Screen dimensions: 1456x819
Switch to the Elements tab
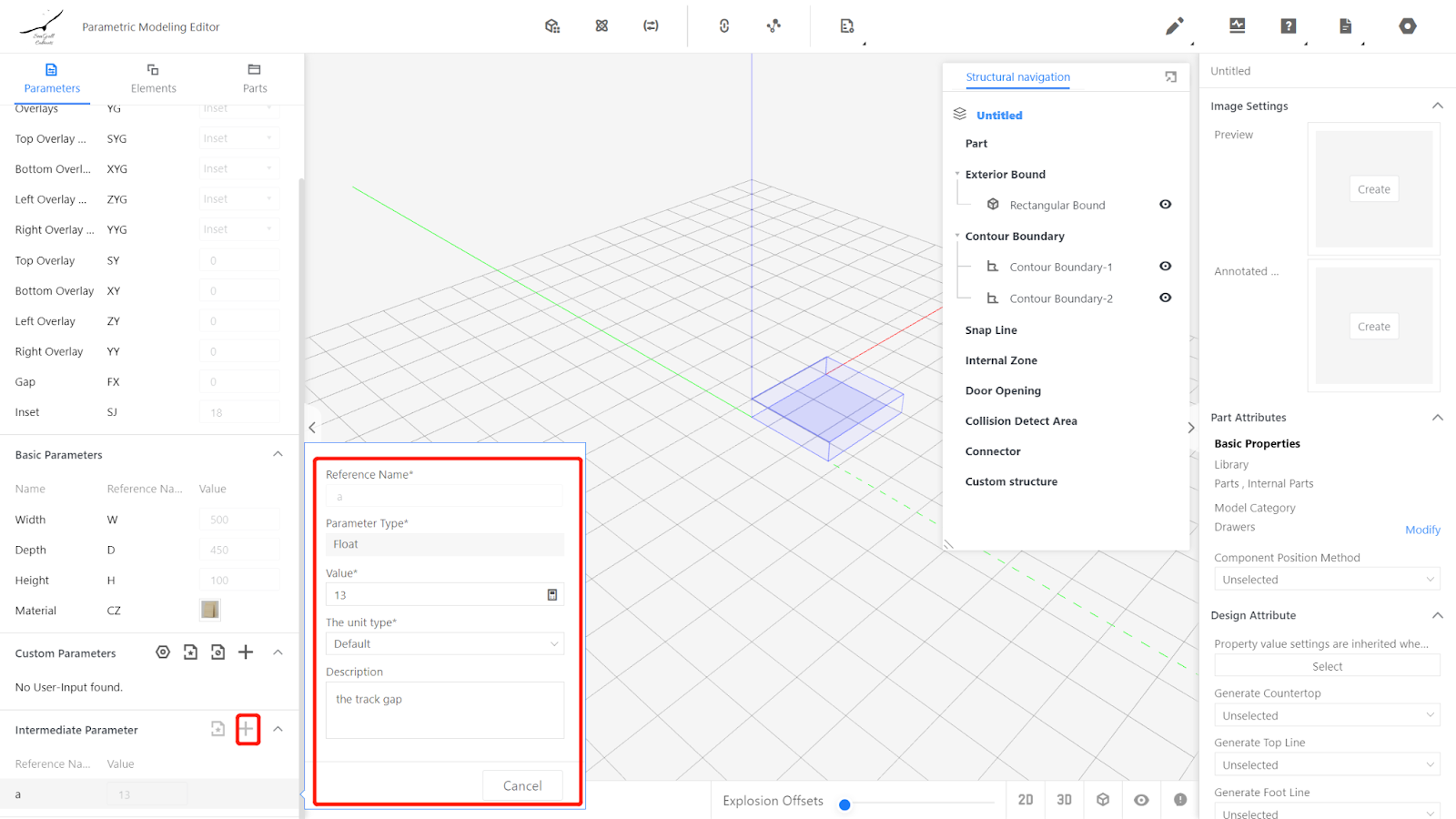point(153,78)
